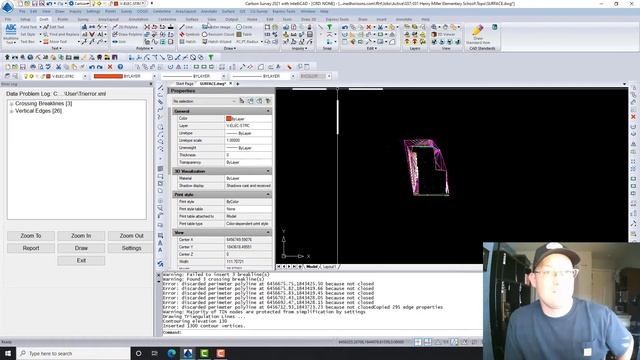Click the orange color bar in color control
Viewport: 640px width, 360px height.
(108, 76)
